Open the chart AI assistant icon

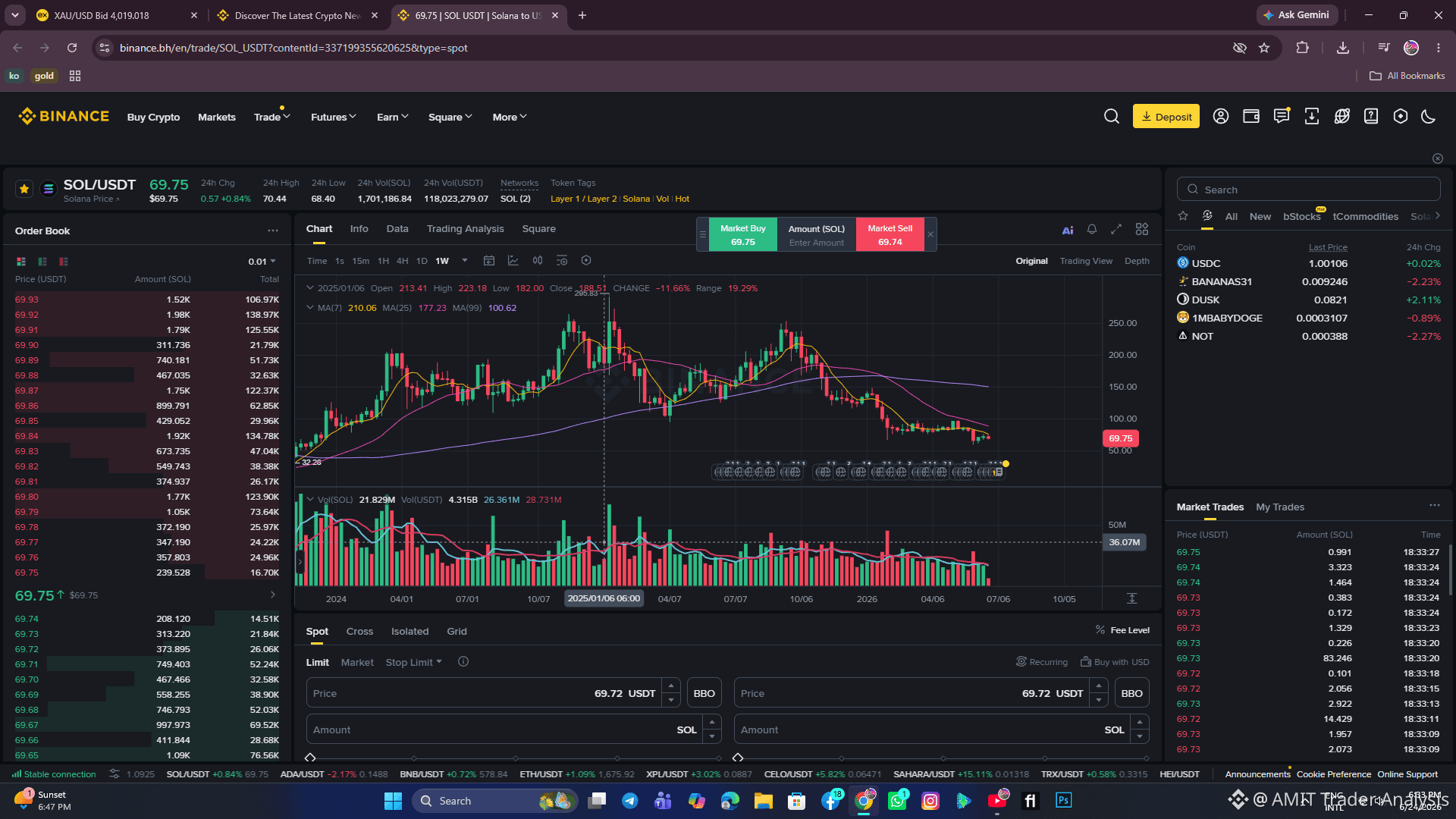(1068, 230)
